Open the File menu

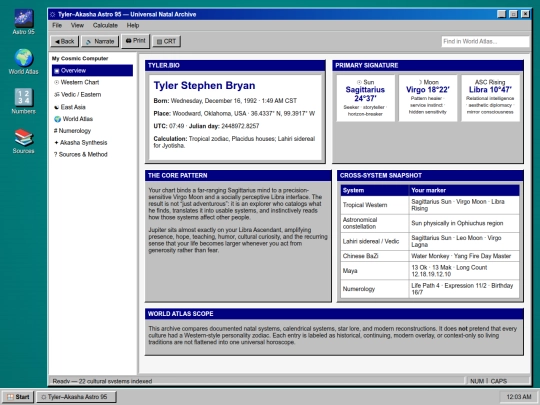tap(57, 25)
